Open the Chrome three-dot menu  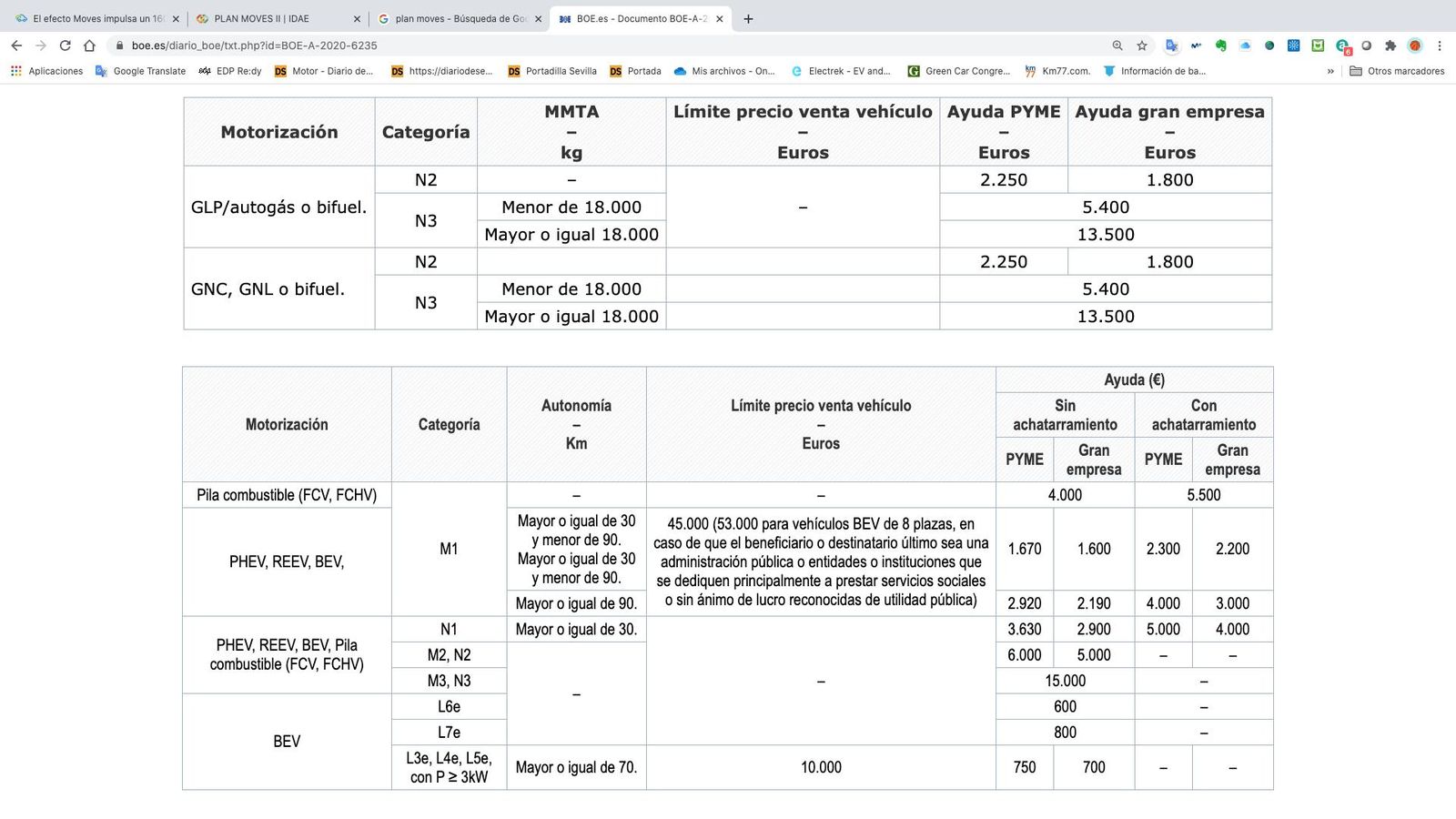click(1440, 45)
